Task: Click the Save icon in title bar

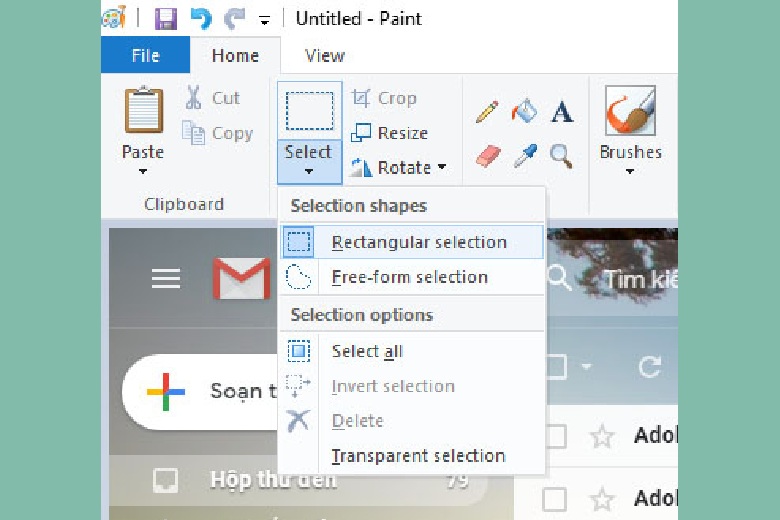Action: coord(166,18)
